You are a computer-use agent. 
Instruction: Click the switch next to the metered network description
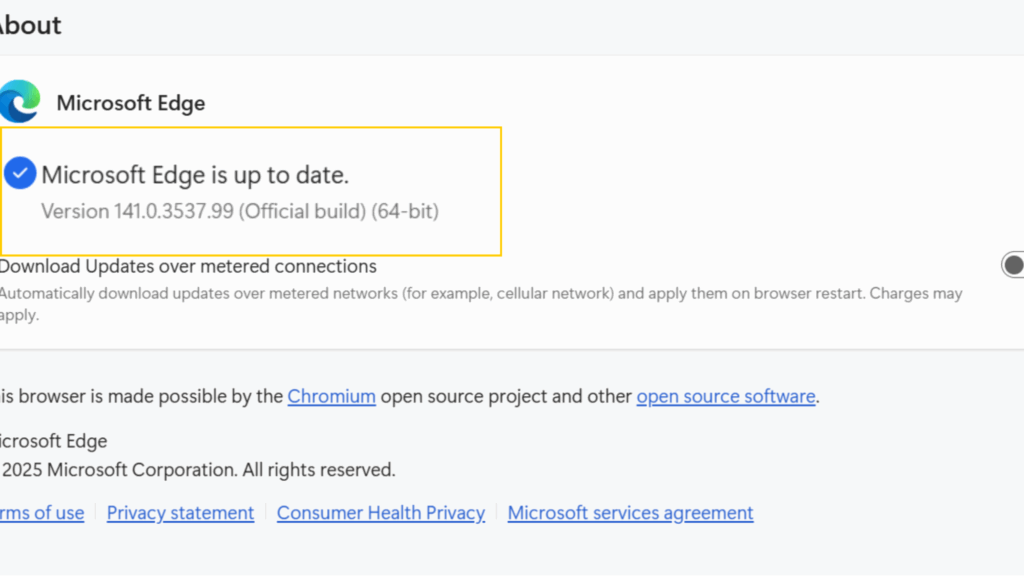(x=1011, y=265)
